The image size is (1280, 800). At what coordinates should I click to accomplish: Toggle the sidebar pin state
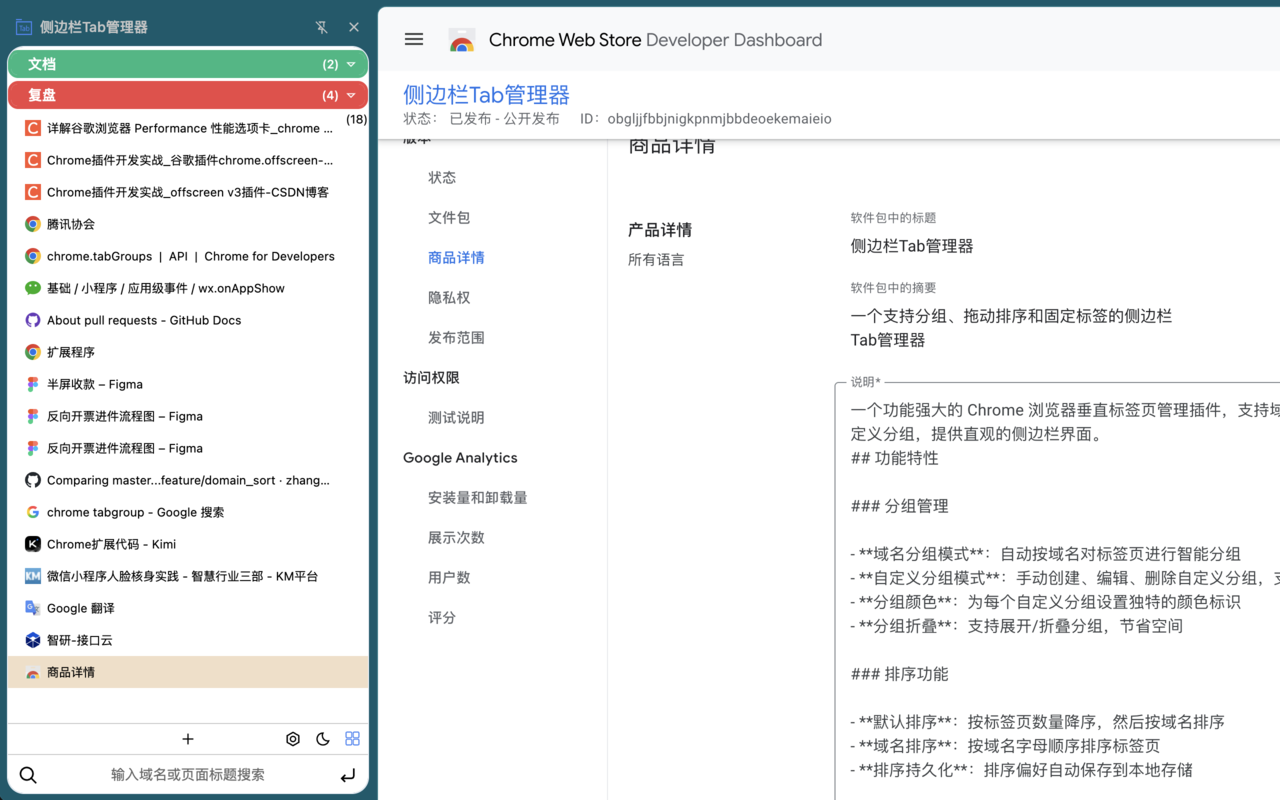click(x=321, y=27)
